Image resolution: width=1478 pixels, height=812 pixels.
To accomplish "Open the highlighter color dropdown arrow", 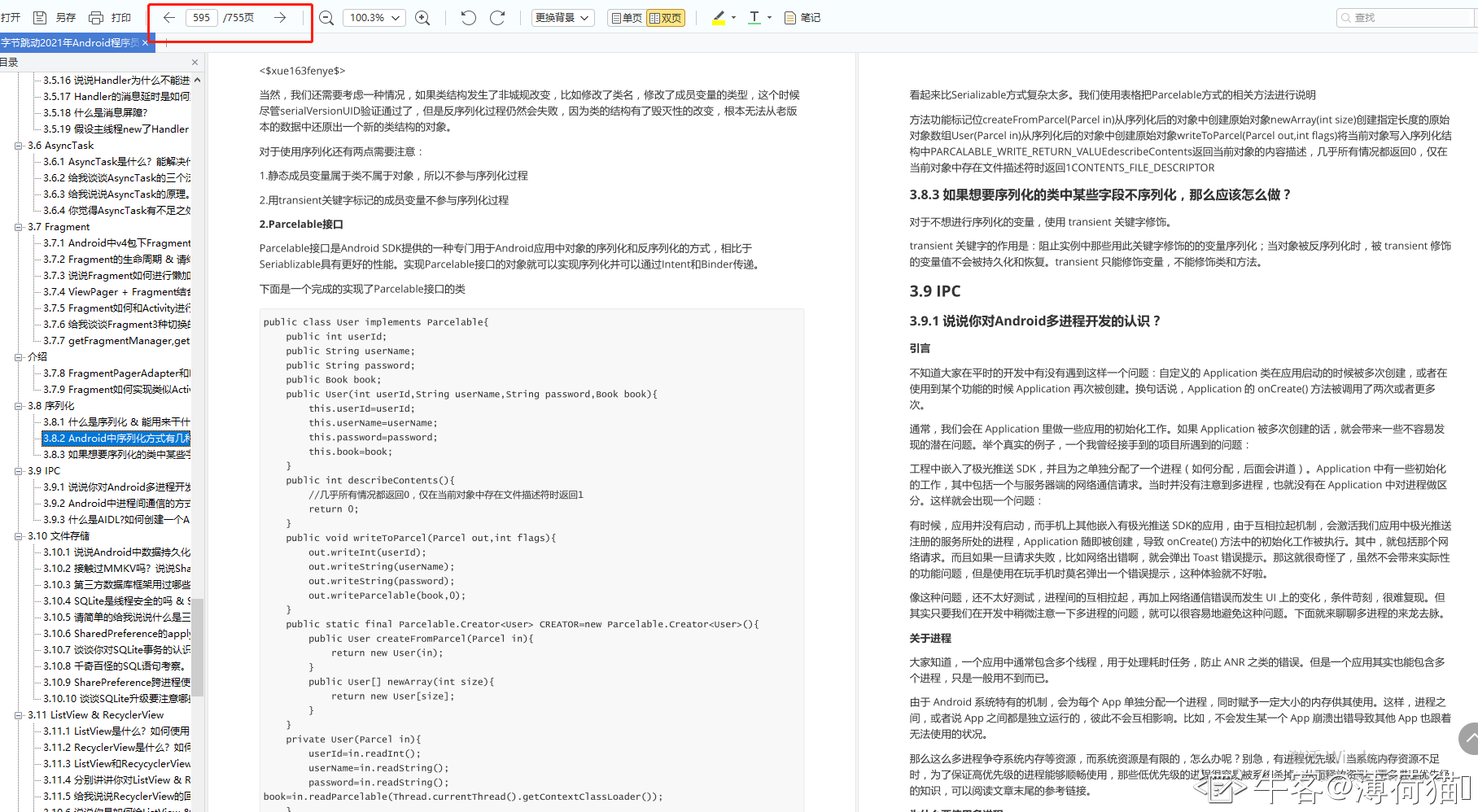I will click(x=733, y=18).
